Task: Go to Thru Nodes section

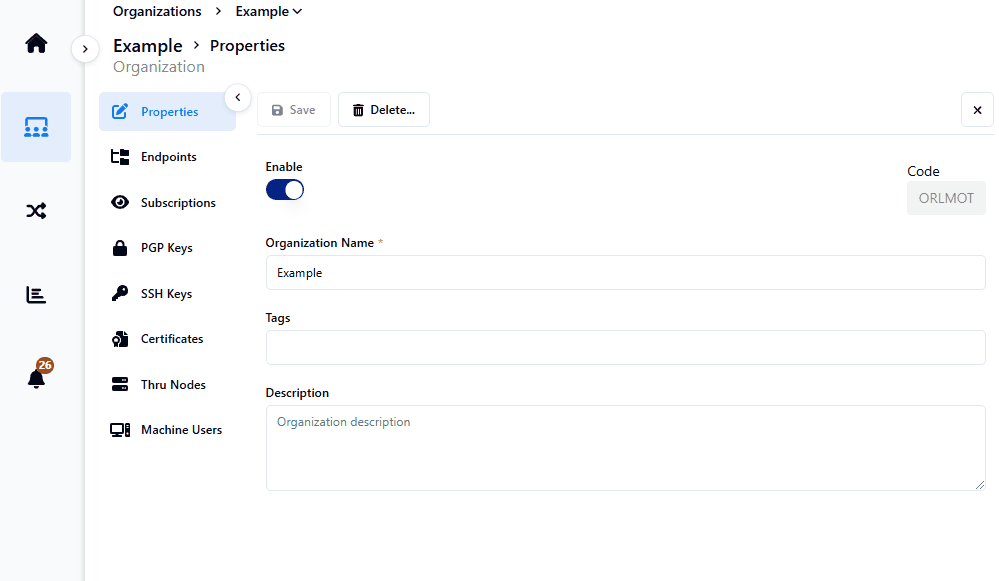Action: [172, 385]
